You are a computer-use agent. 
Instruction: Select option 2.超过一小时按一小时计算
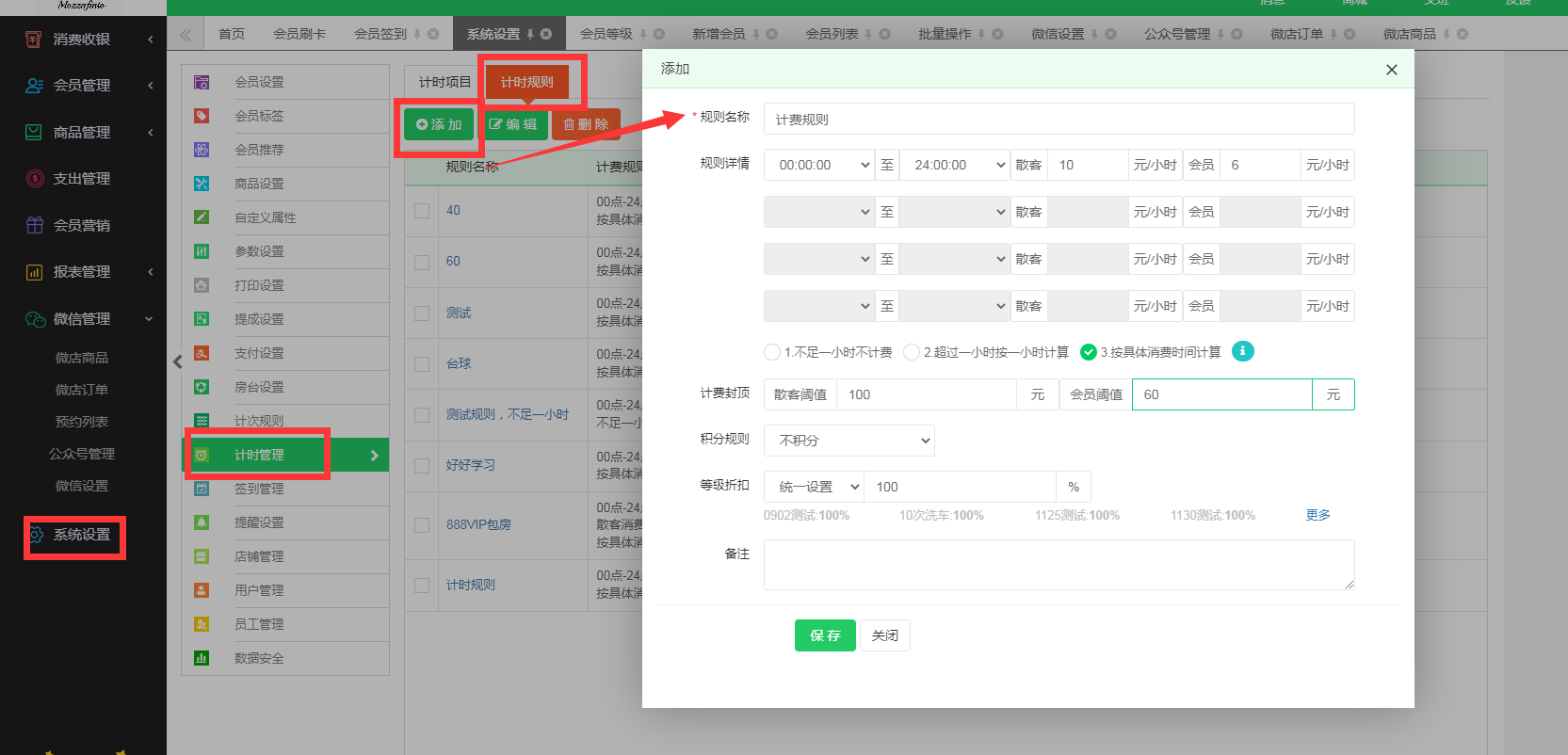[x=911, y=352]
